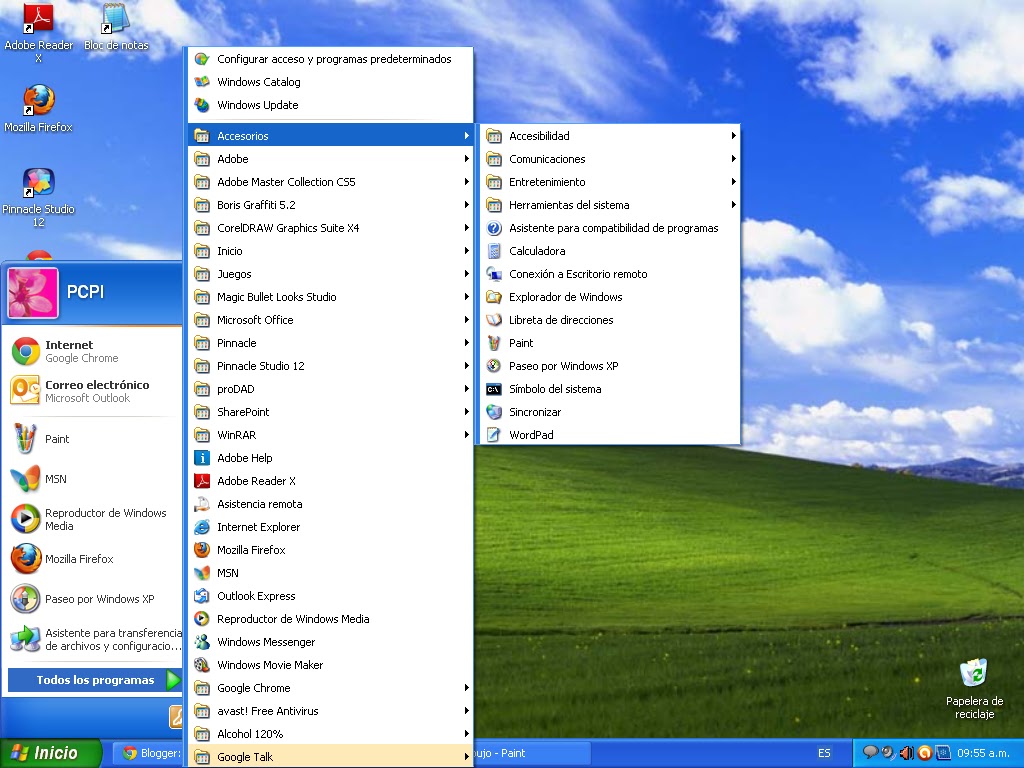Expand the Adobe program folder
Screen dimensions: 1024x768
[330, 159]
